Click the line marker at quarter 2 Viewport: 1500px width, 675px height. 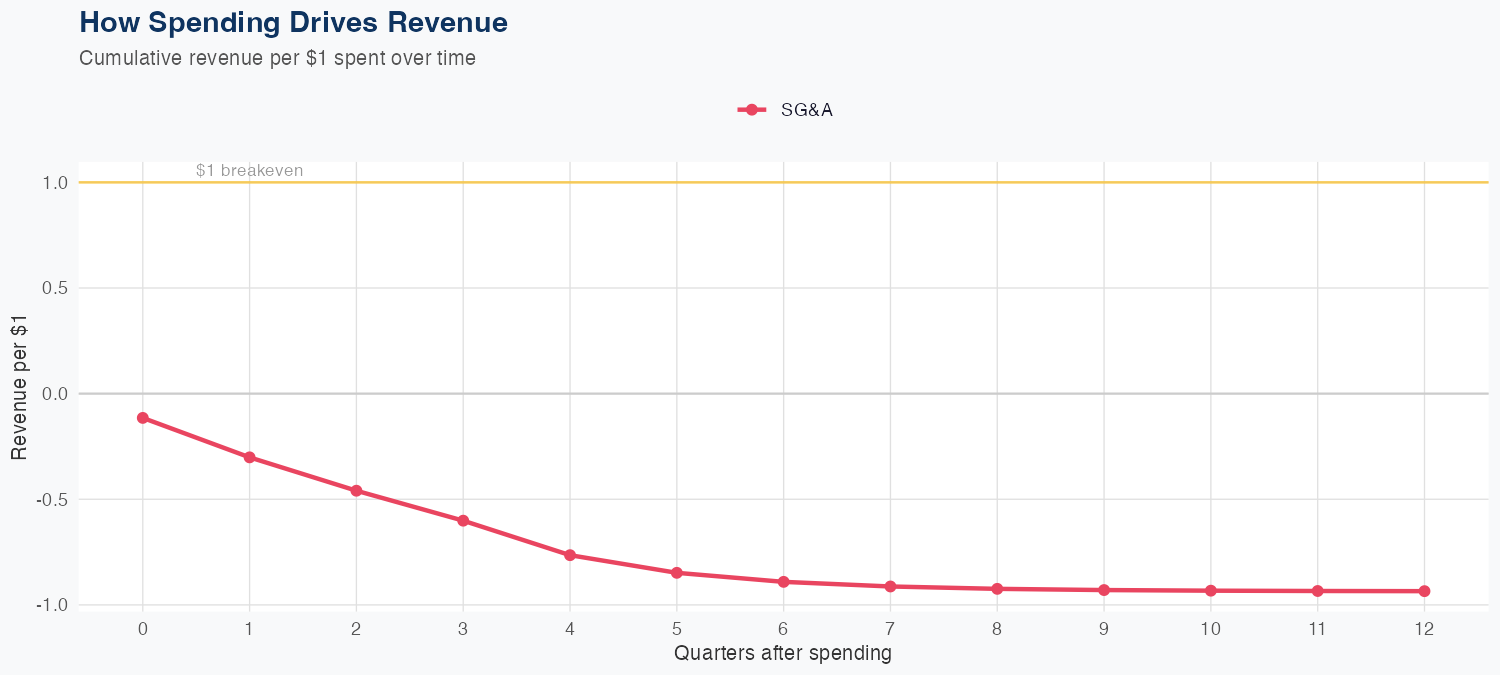[x=356, y=491]
